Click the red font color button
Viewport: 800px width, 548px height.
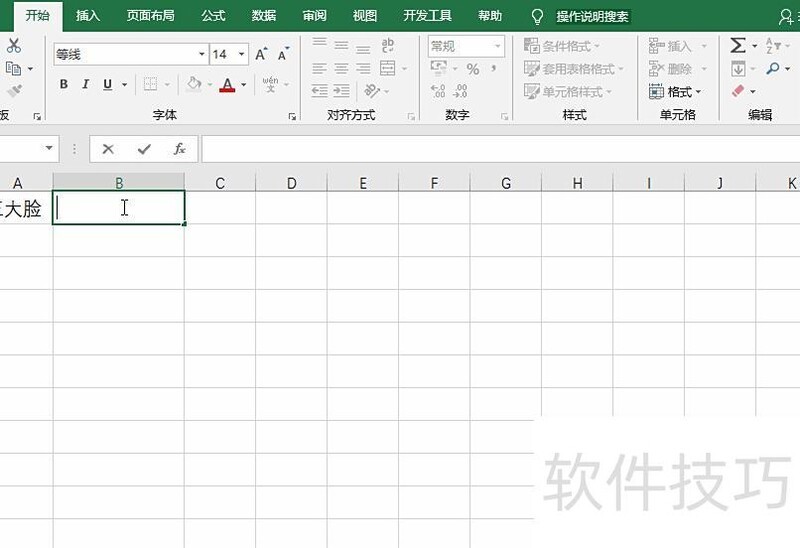point(228,85)
